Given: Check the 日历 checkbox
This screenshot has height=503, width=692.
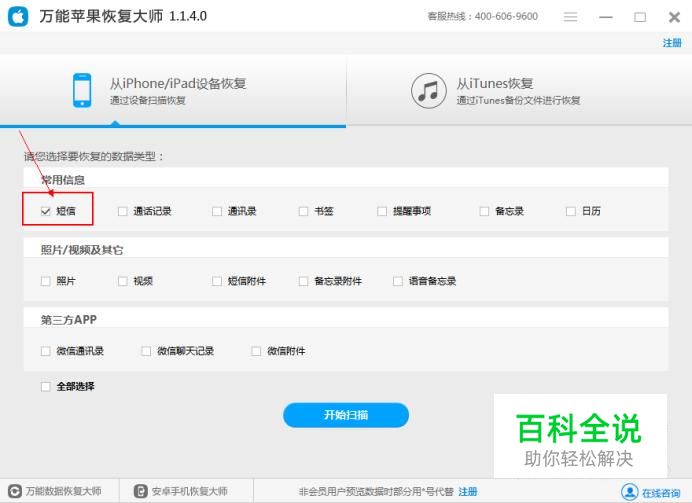Looking at the screenshot, I should 571,211.
